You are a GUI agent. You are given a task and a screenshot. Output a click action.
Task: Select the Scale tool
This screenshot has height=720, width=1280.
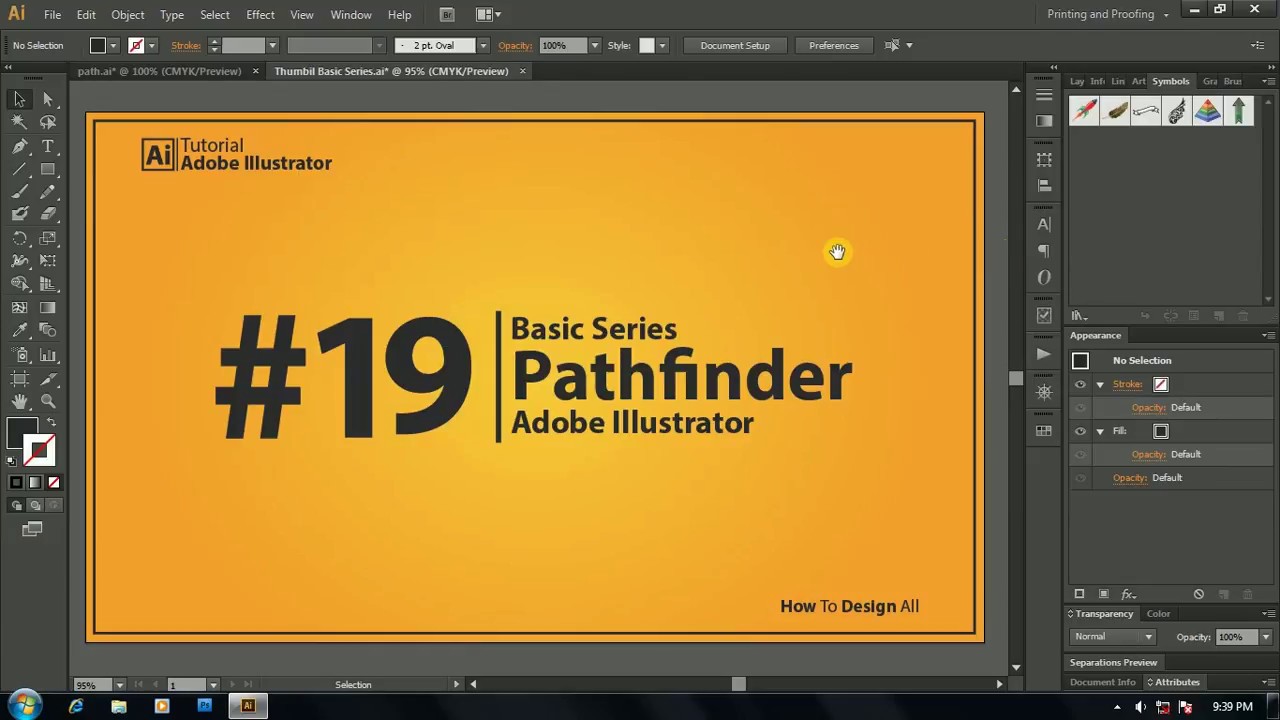(x=48, y=238)
